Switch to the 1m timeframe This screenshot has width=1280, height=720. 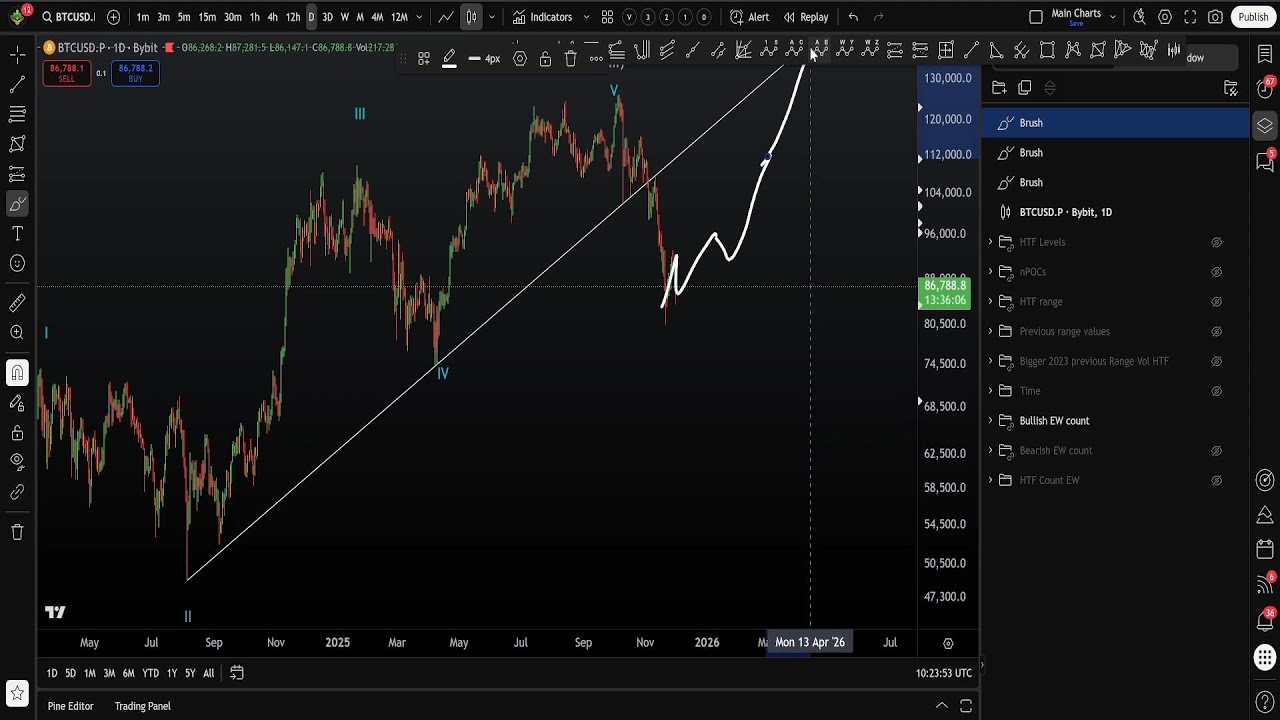pos(143,17)
